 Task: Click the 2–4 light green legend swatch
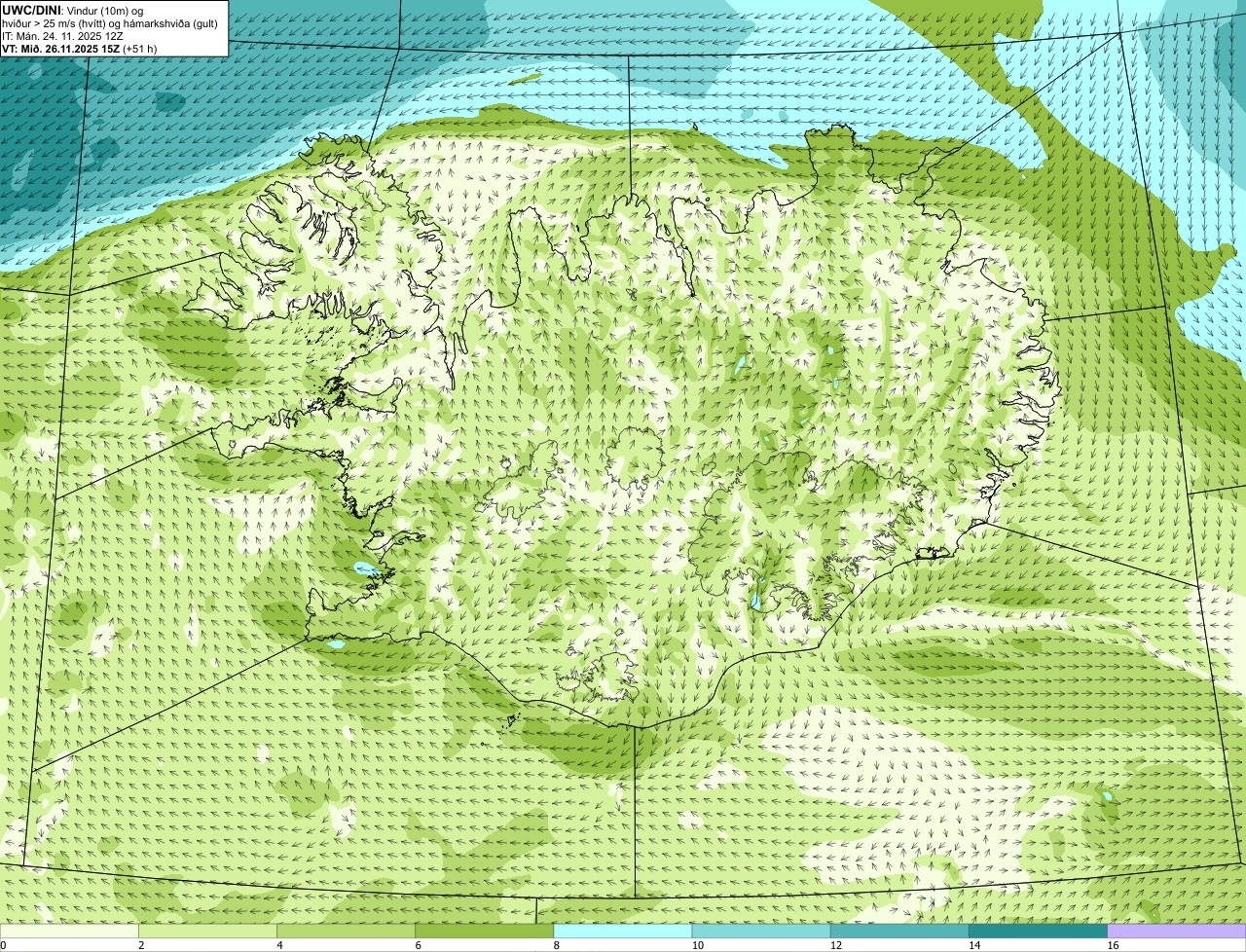208,931
